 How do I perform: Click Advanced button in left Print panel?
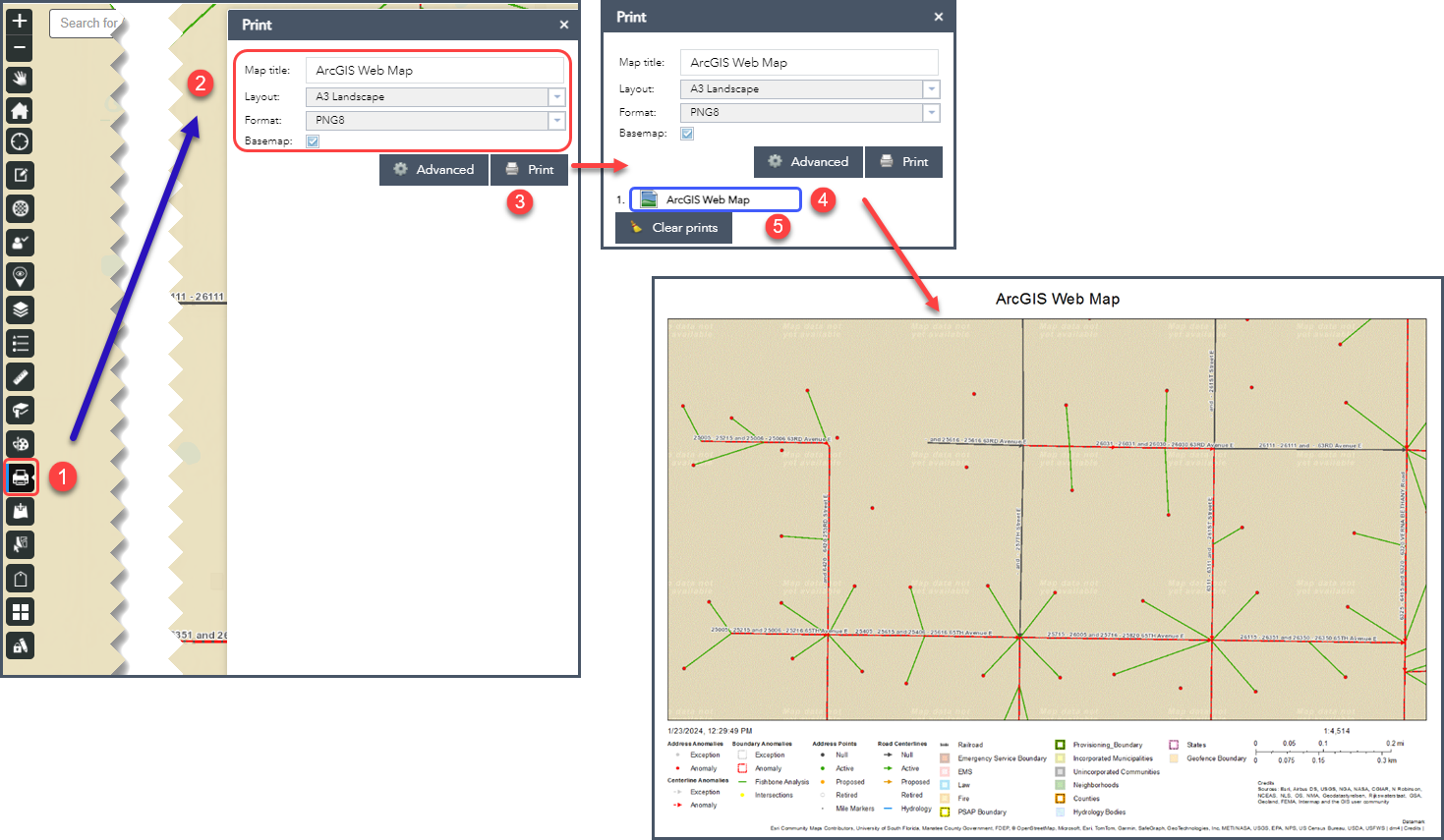click(x=433, y=170)
